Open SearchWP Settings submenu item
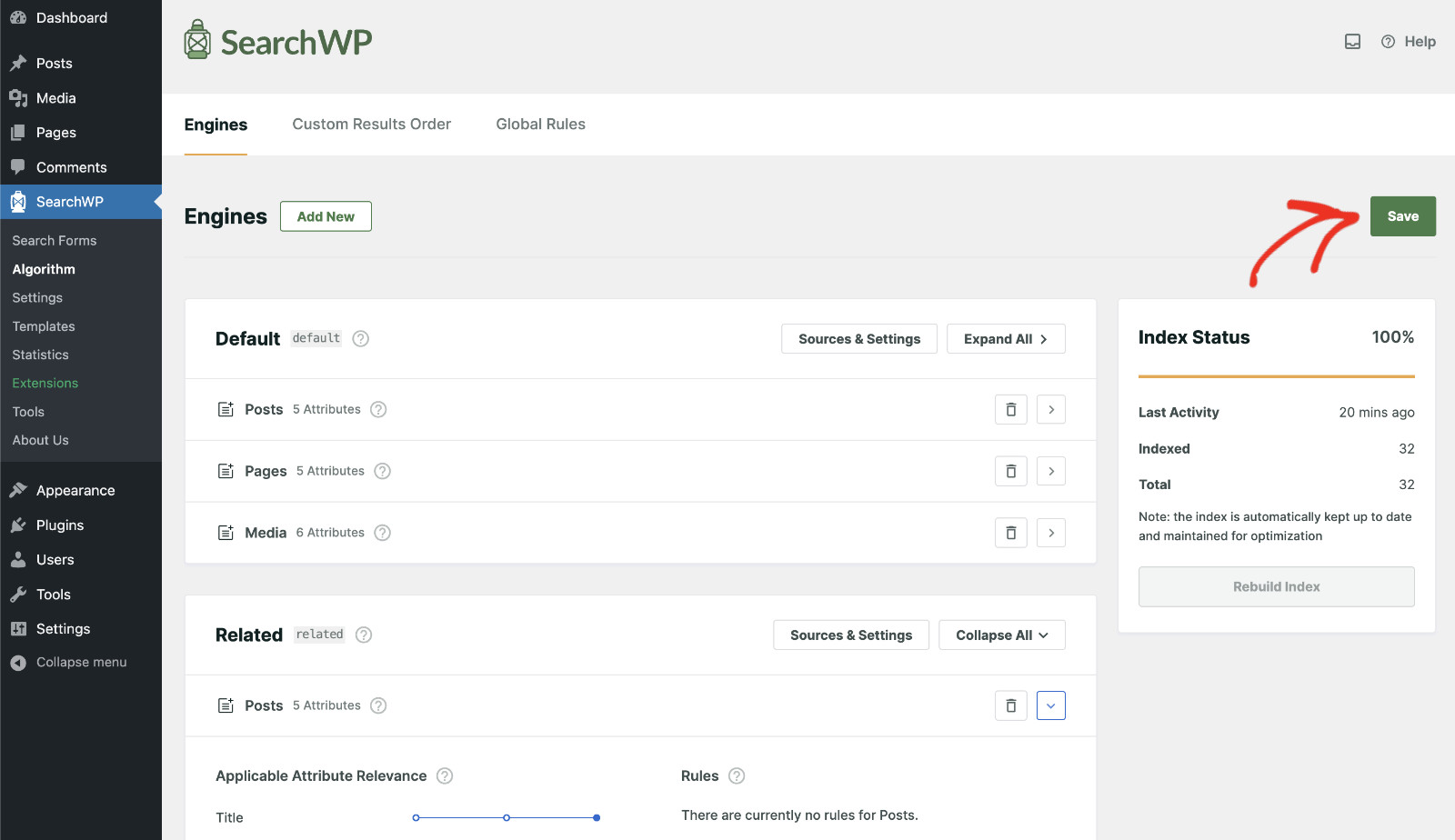Viewport: 1455px width, 840px height. pyautogui.click(x=37, y=298)
